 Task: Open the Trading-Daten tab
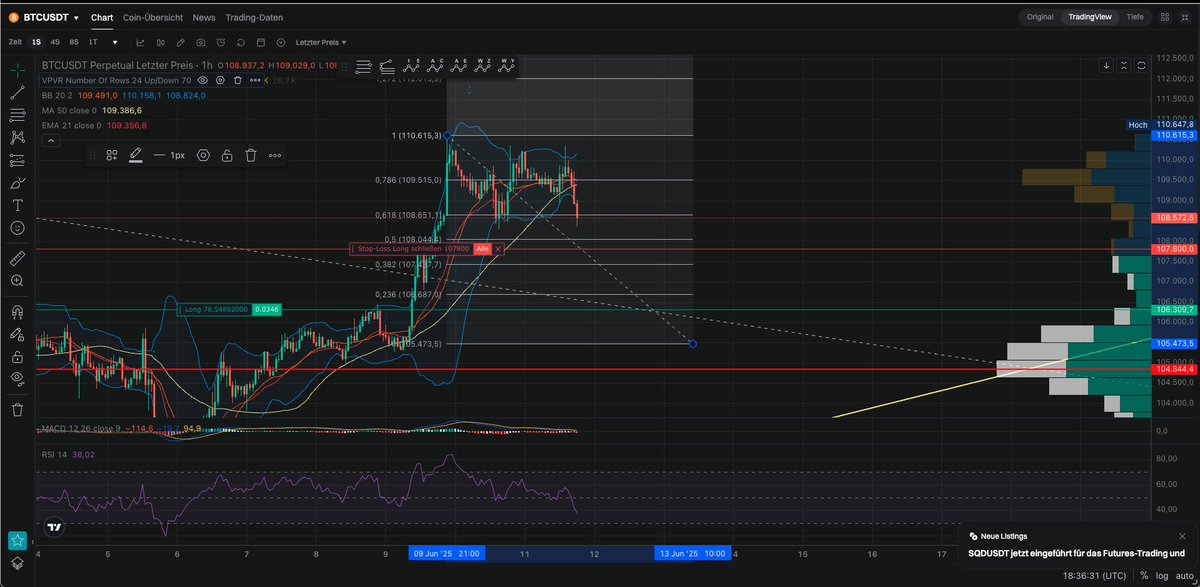pyautogui.click(x=252, y=17)
